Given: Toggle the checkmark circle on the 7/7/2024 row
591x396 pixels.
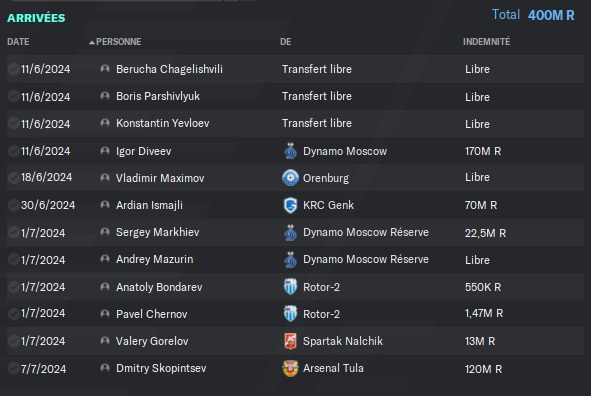Looking at the screenshot, I should click(14, 368).
